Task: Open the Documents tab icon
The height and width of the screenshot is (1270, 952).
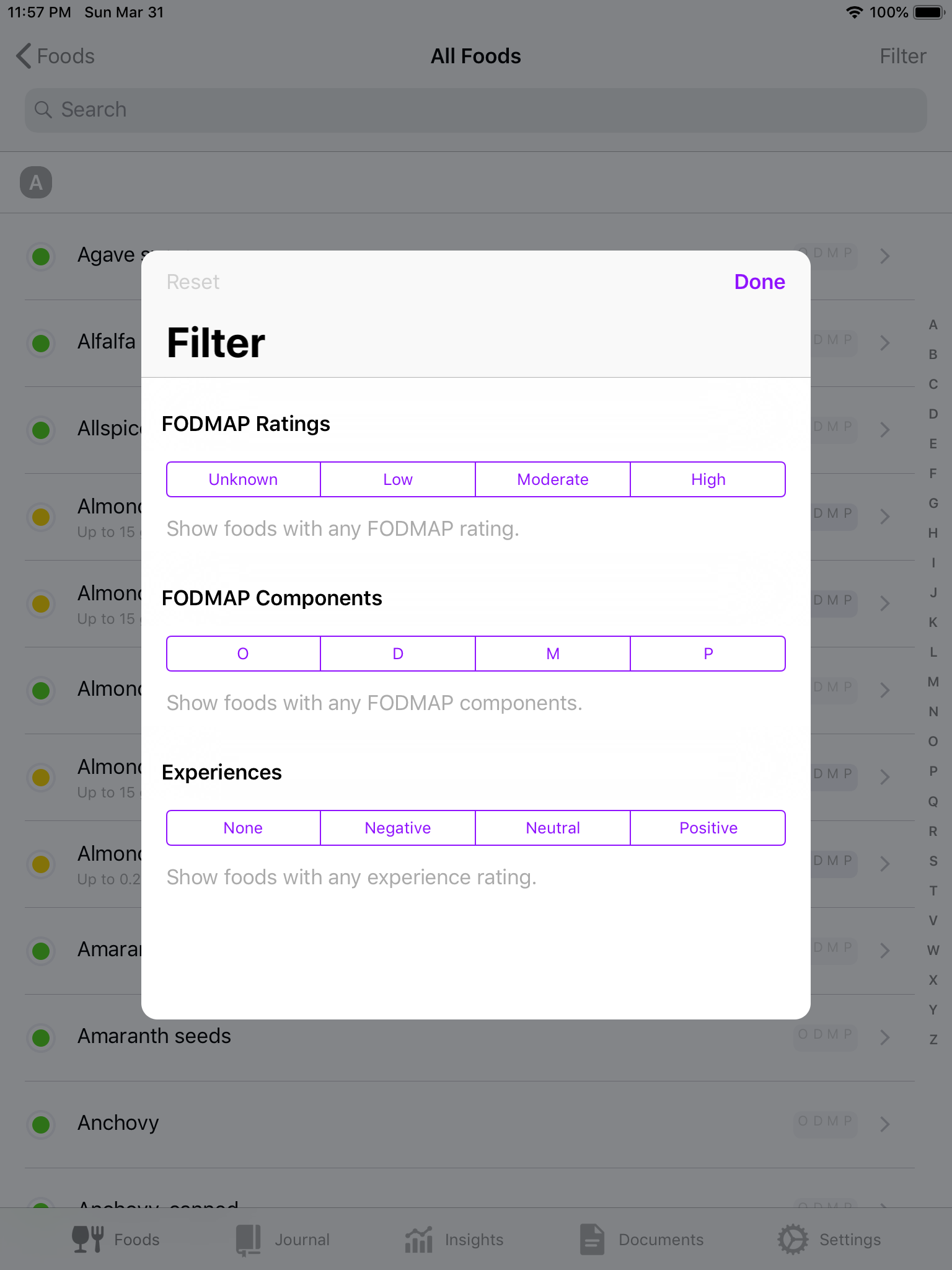Action: pyautogui.click(x=592, y=1239)
